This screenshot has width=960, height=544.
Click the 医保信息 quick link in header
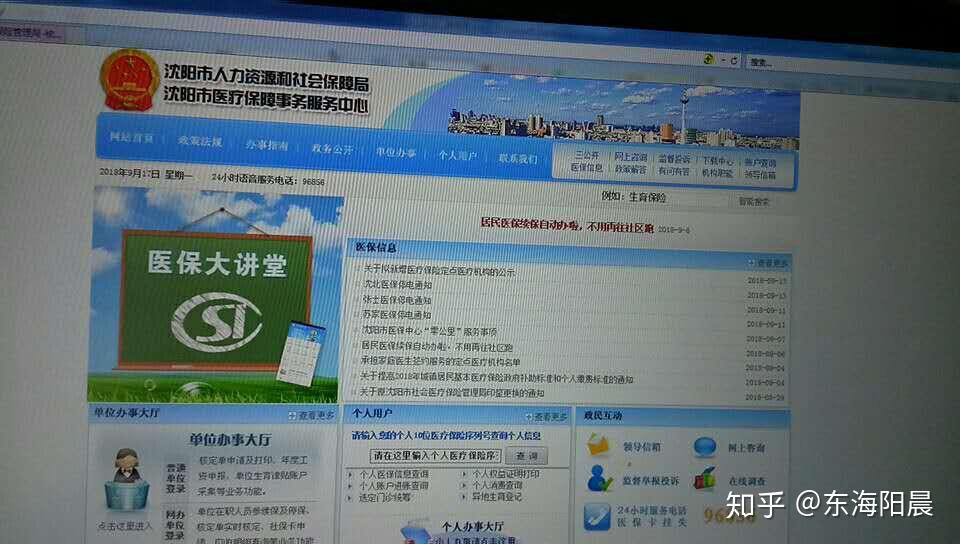pos(587,167)
